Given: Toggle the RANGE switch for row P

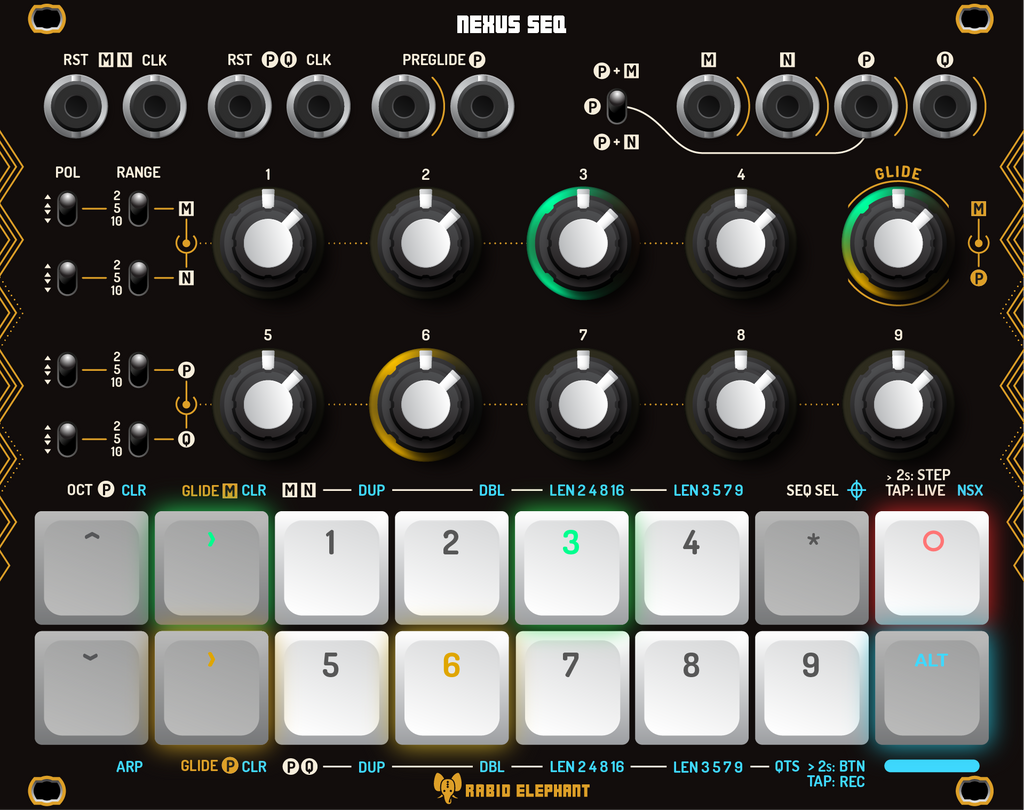Looking at the screenshot, I should [x=138, y=370].
